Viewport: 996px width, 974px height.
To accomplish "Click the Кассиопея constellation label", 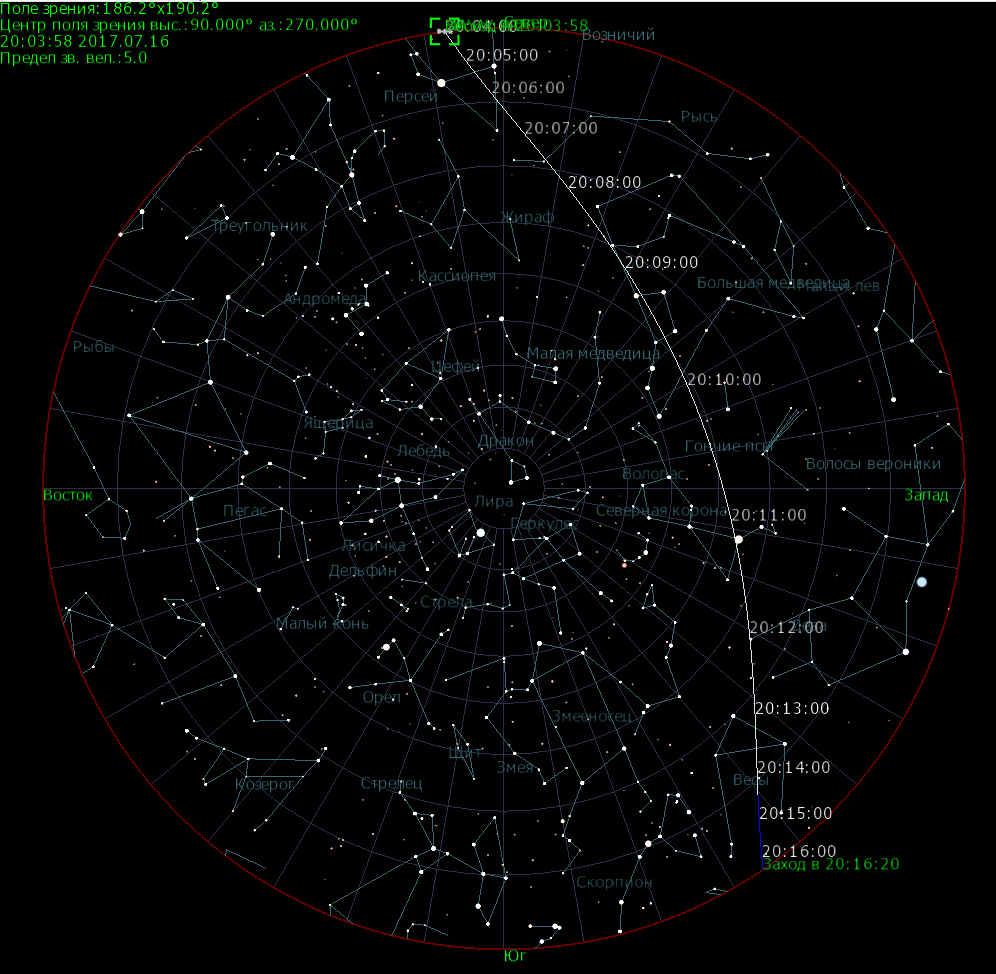I will click(x=457, y=276).
